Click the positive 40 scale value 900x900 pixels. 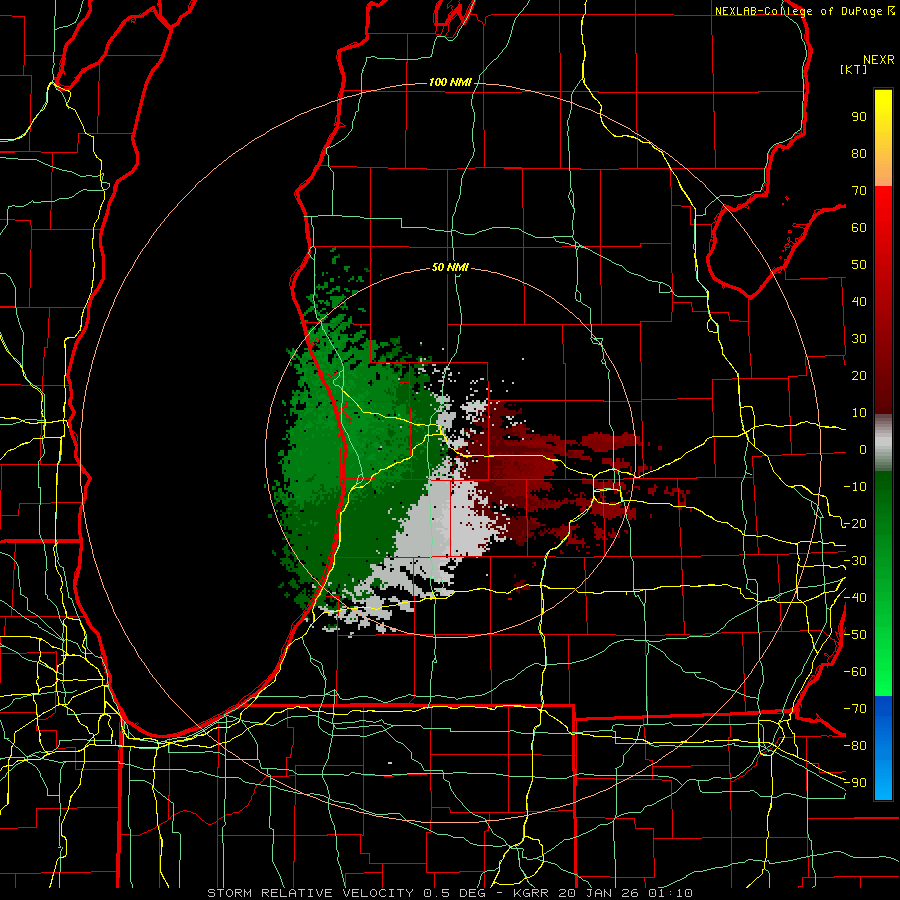click(x=859, y=302)
